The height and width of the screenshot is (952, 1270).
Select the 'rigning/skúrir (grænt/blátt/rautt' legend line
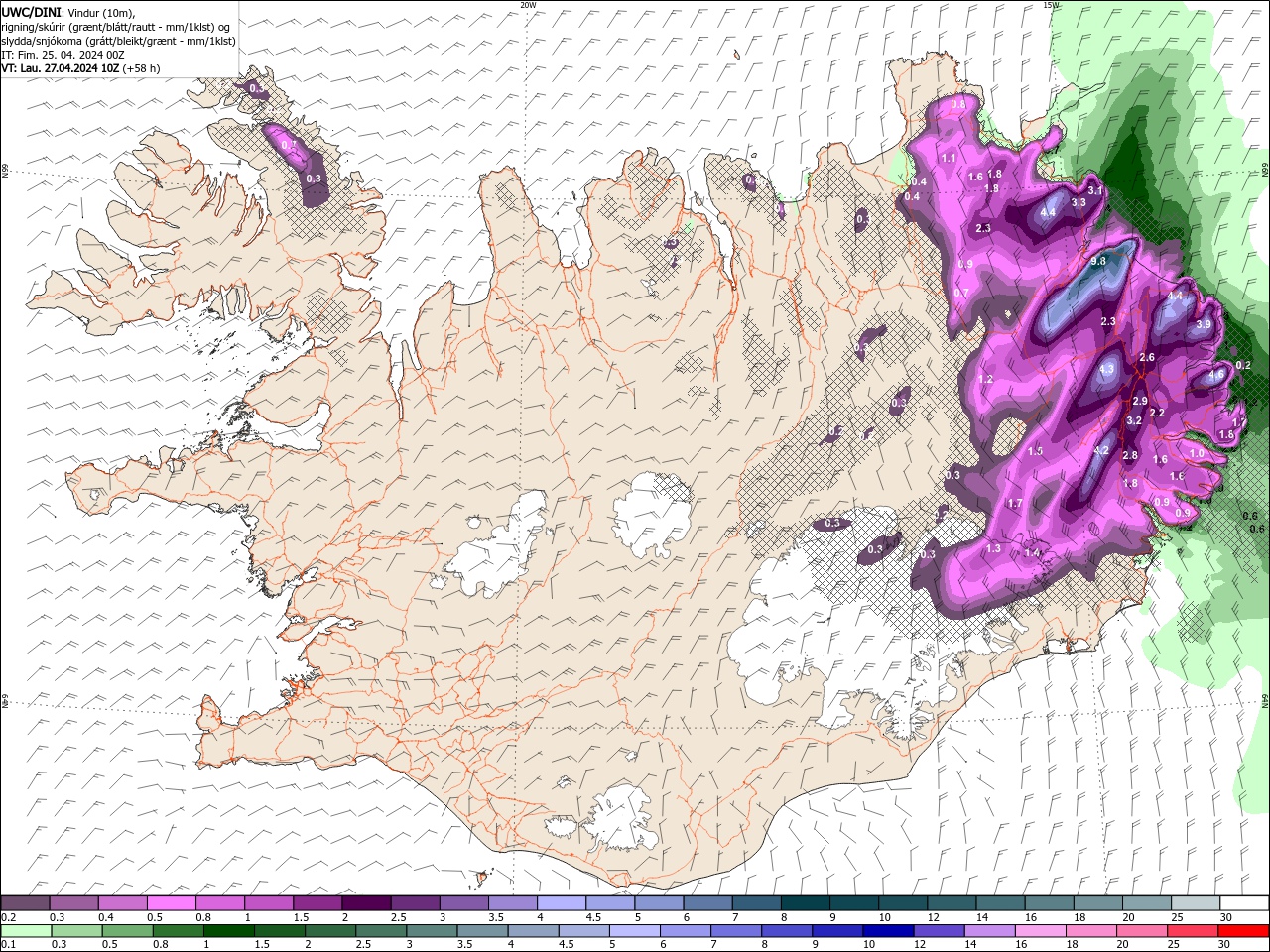(115, 27)
